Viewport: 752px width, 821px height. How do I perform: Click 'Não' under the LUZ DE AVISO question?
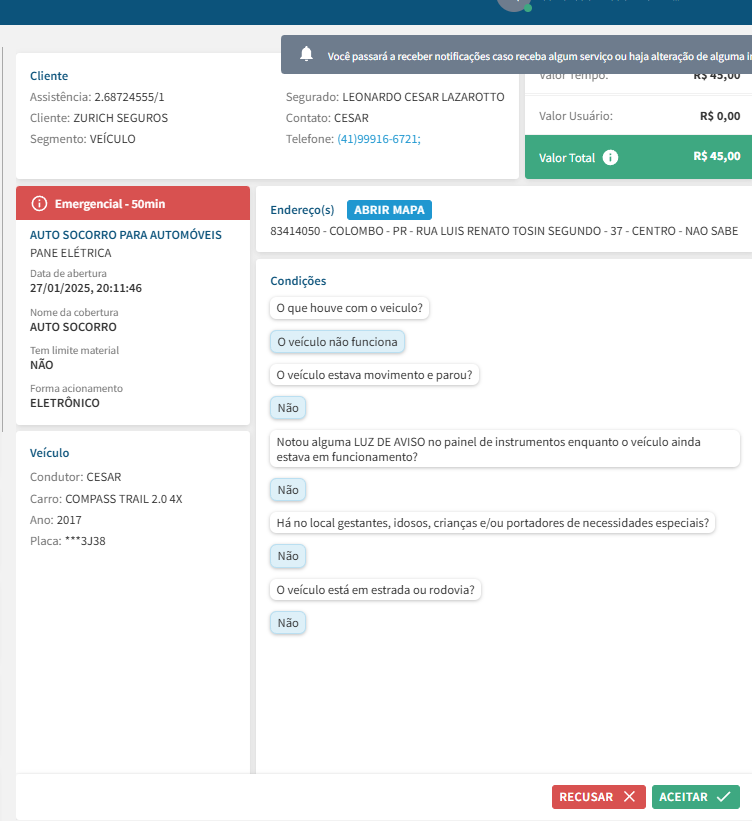pyautogui.click(x=288, y=490)
